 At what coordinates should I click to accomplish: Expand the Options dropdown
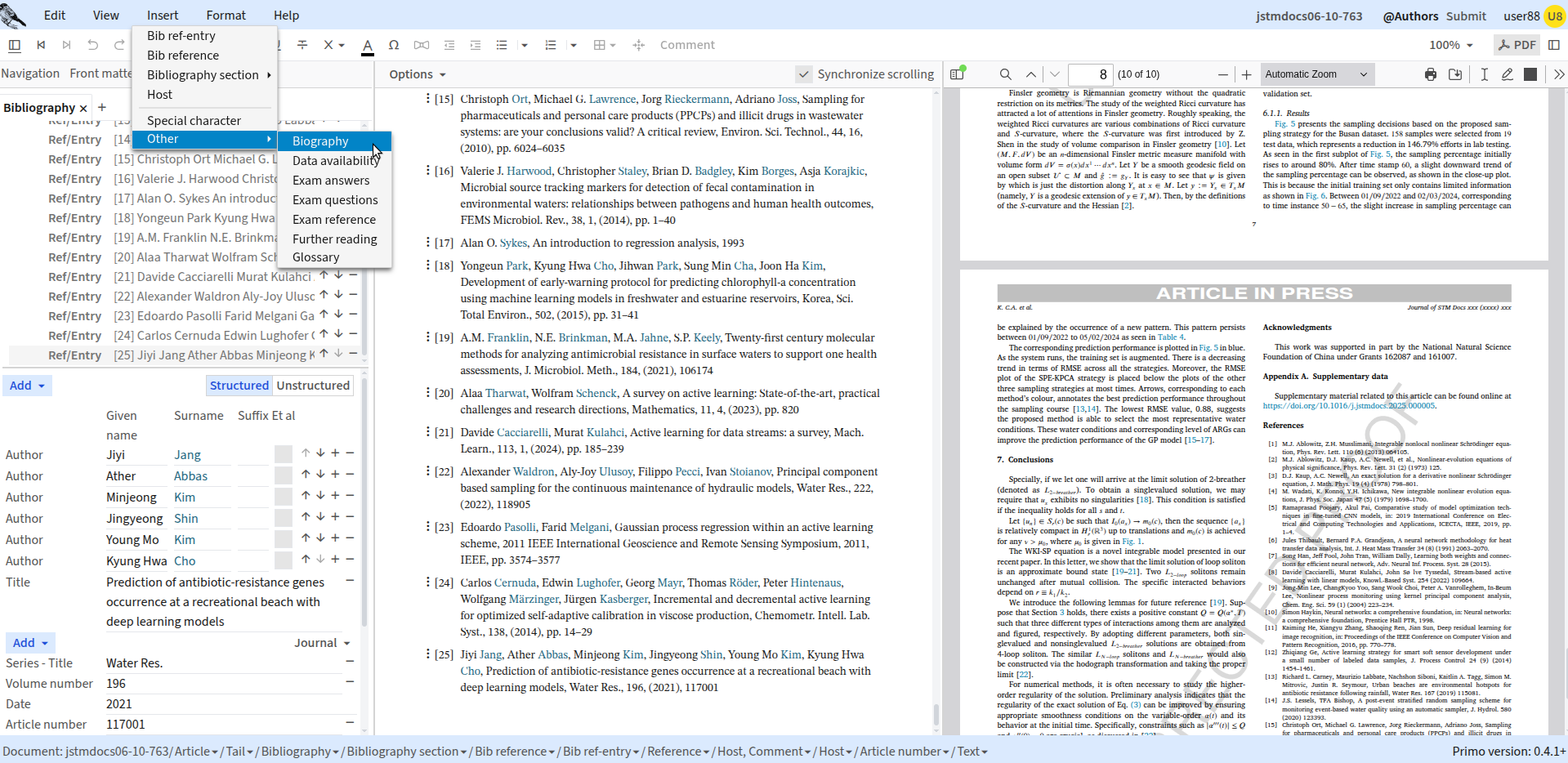pos(418,74)
